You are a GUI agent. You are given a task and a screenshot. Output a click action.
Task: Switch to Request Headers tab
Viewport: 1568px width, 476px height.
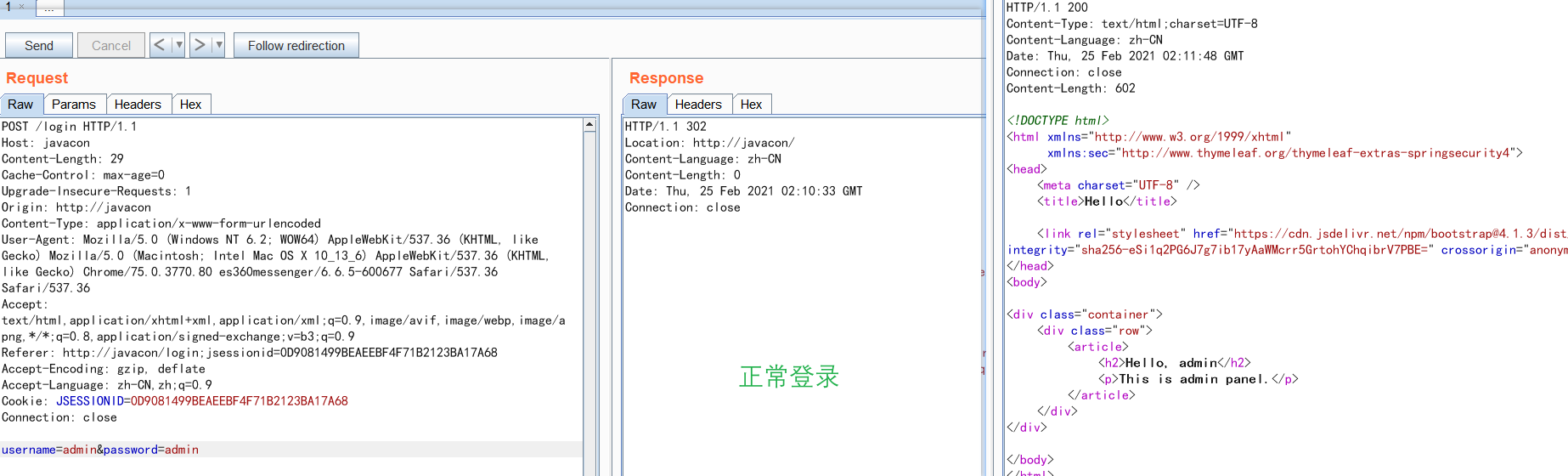pyautogui.click(x=138, y=105)
